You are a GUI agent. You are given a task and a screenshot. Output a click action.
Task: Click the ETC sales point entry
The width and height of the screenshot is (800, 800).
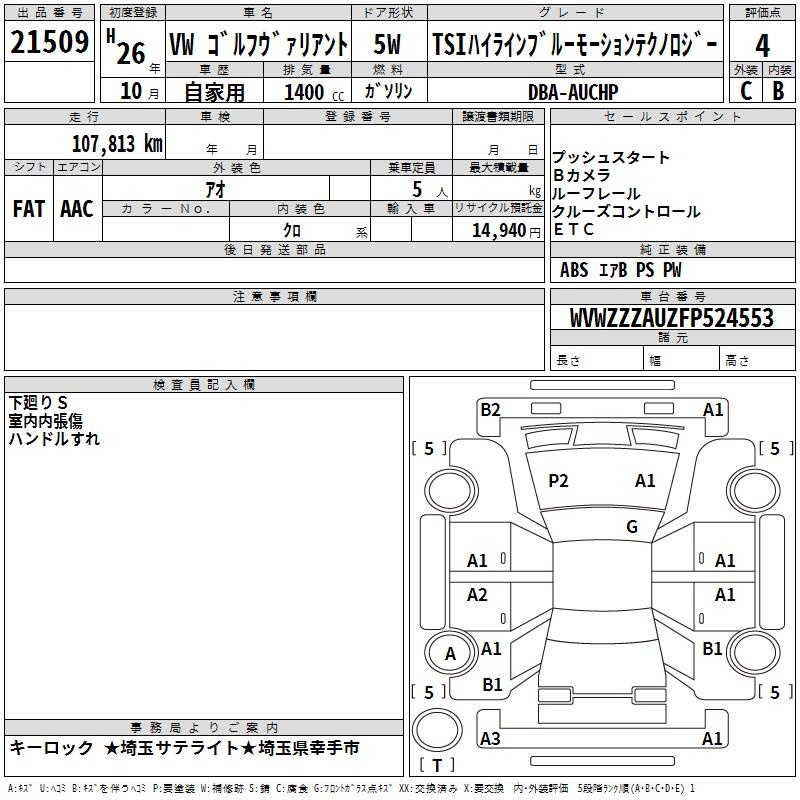(x=574, y=229)
